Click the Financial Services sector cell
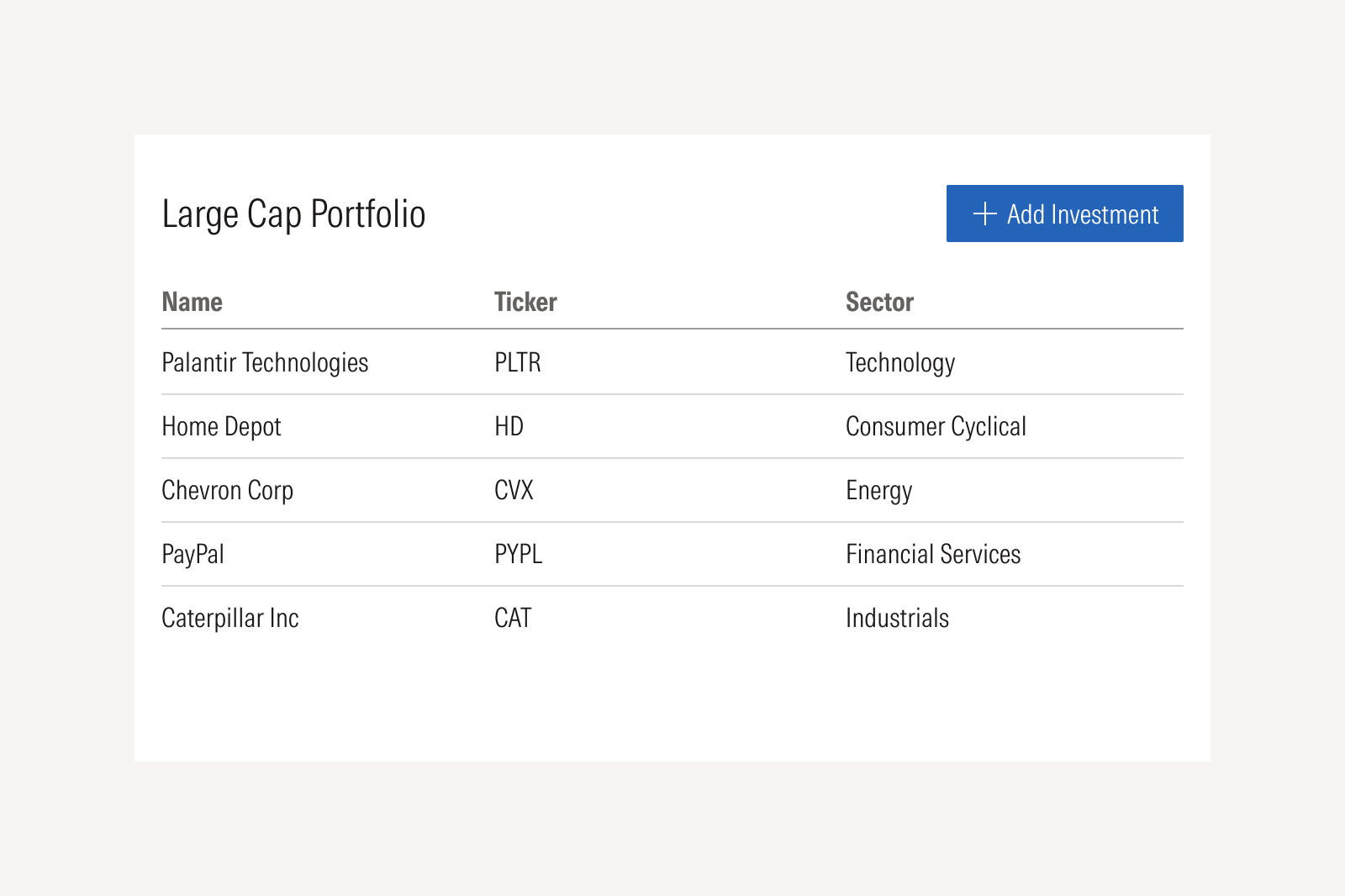Viewport: 1345px width, 896px height. pyautogui.click(x=933, y=554)
